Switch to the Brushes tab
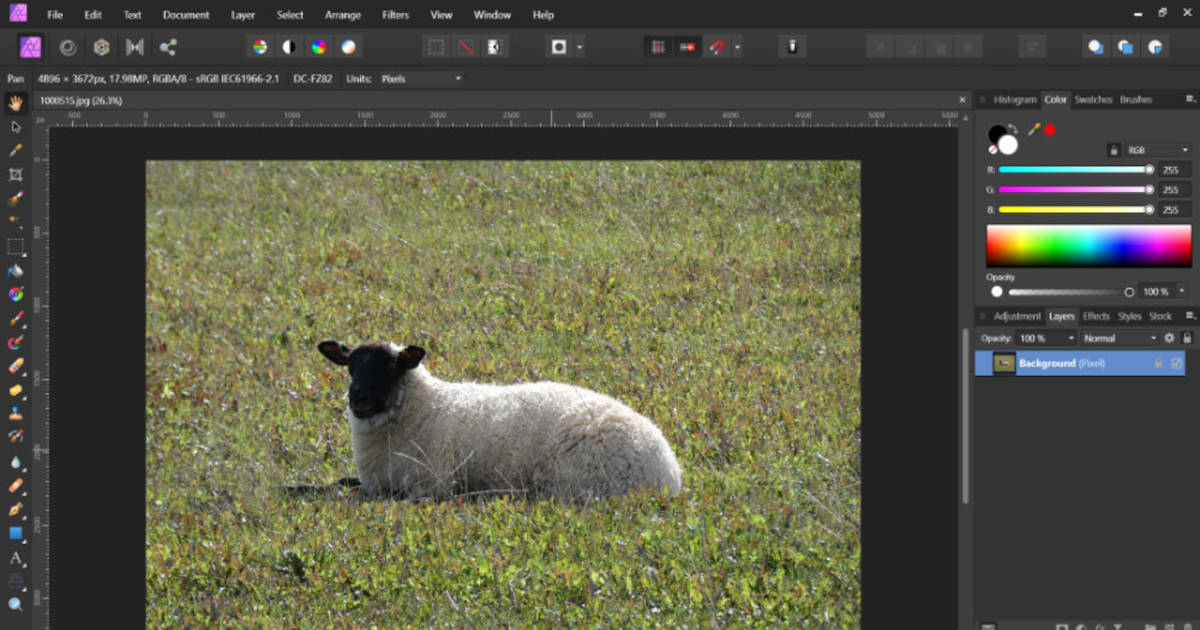This screenshot has height=630, width=1200. tap(1136, 99)
